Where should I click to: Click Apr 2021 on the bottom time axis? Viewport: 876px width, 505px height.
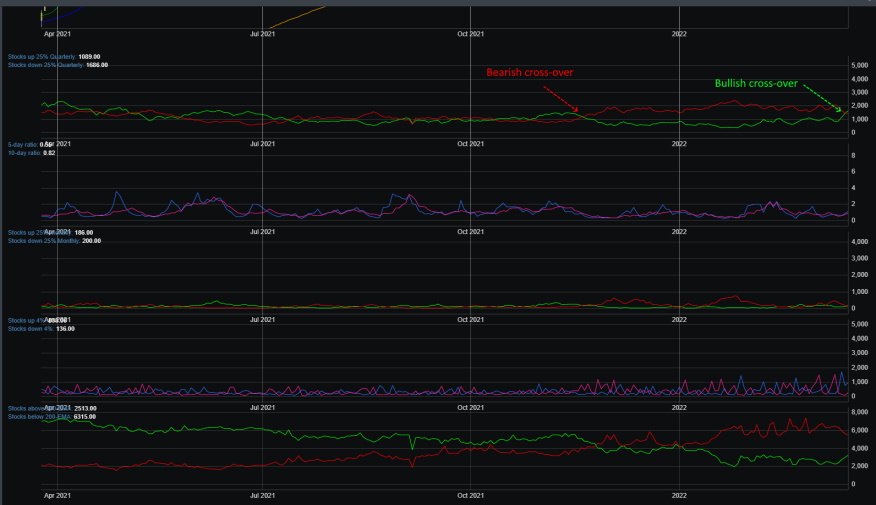[58, 496]
